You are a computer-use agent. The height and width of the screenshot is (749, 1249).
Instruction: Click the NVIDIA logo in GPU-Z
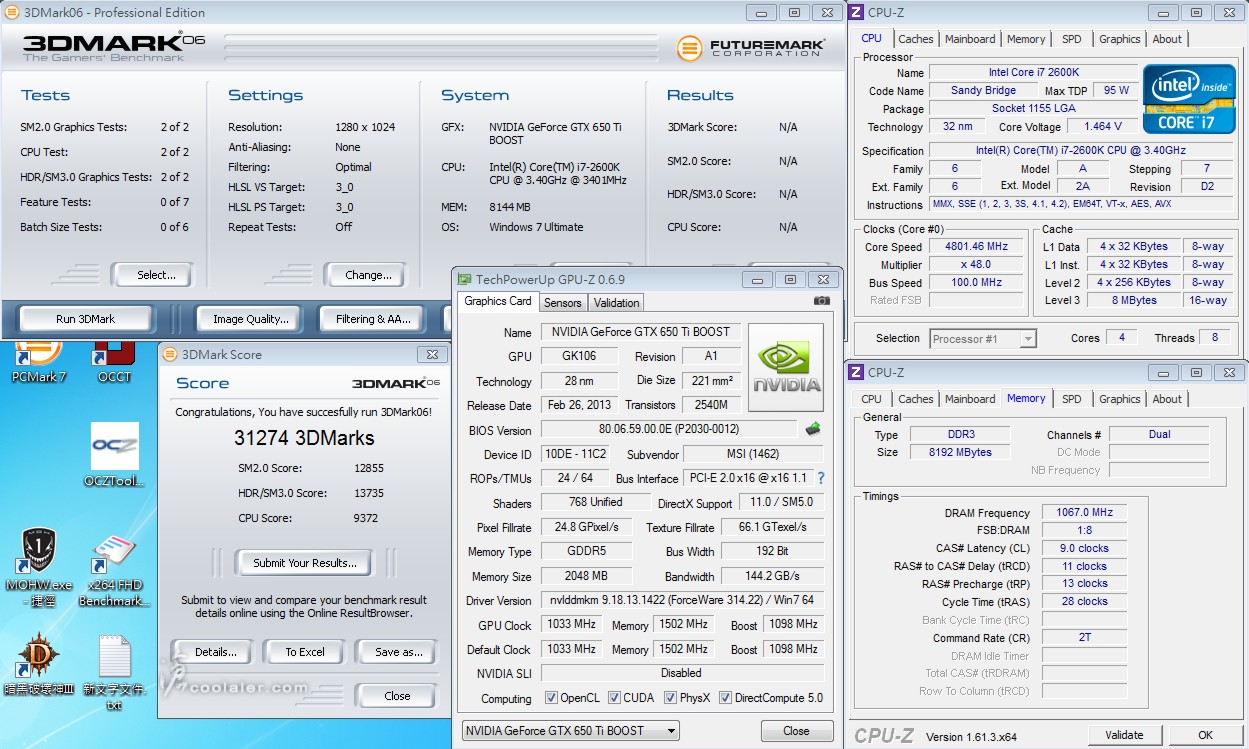pyautogui.click(x=786, y=366)
